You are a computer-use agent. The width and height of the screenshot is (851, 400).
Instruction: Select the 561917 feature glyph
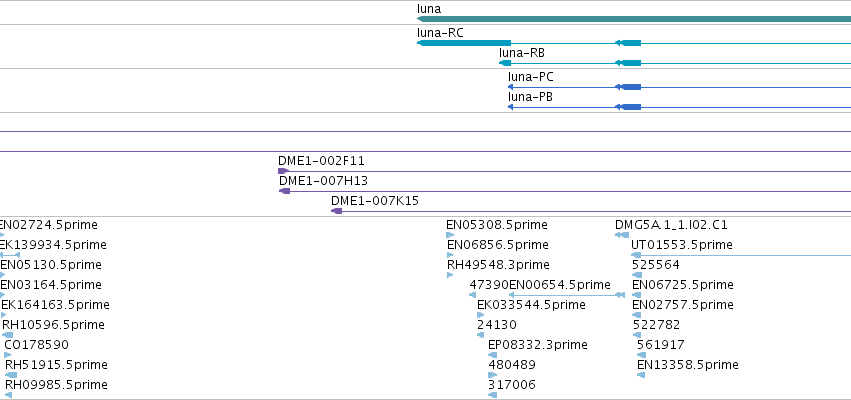642,355
